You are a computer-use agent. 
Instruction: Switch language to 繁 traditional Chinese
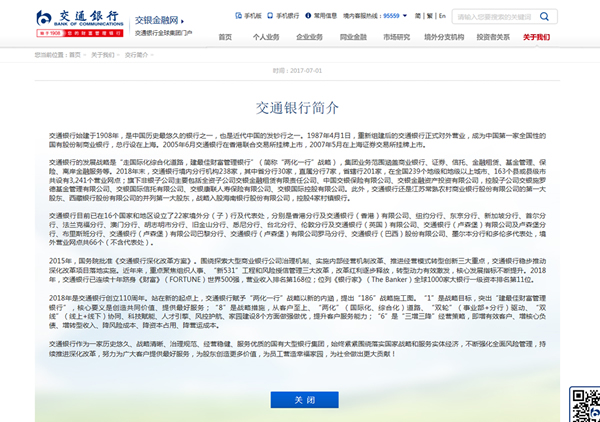430,16
